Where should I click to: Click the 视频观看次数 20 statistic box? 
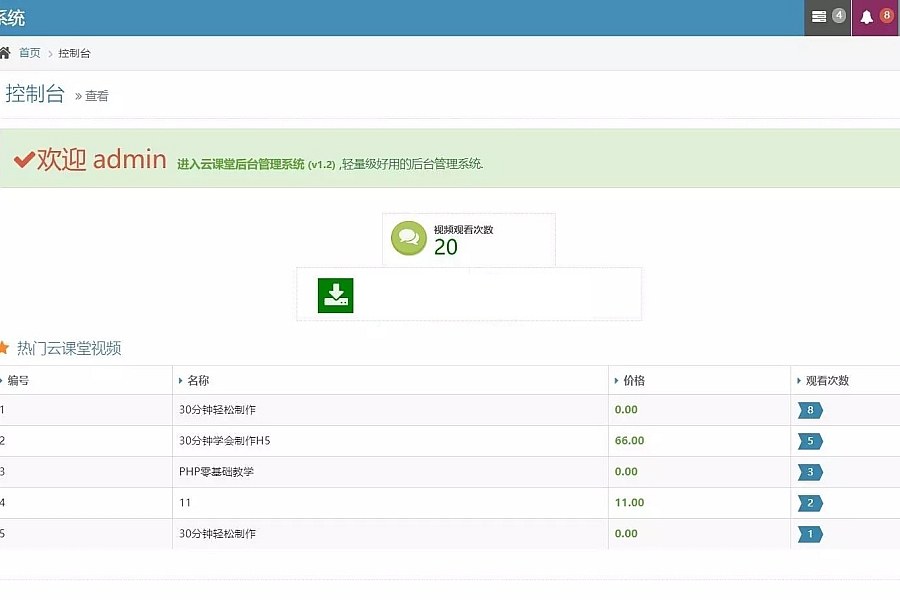pos(468,240)
